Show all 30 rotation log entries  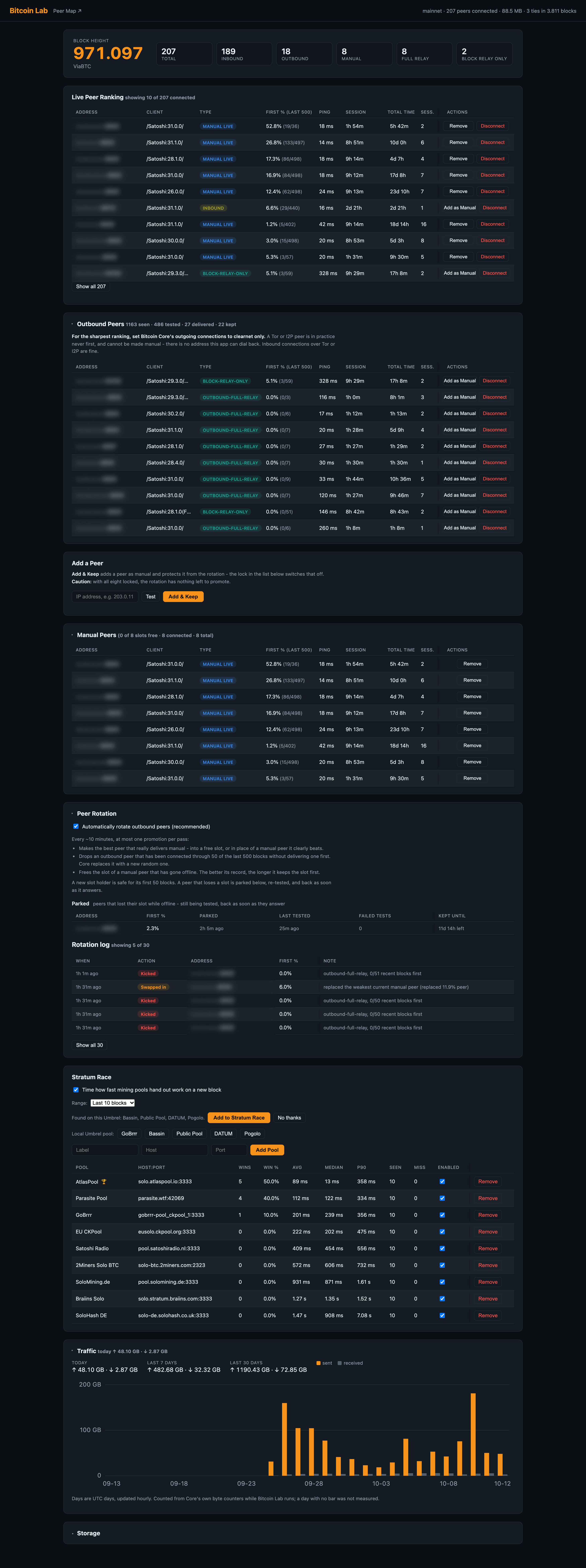click(x=89, y=1045)
